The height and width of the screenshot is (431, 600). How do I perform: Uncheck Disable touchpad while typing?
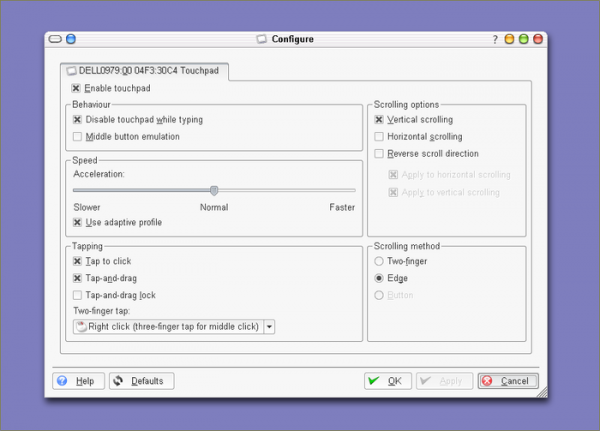coord(78,119)
